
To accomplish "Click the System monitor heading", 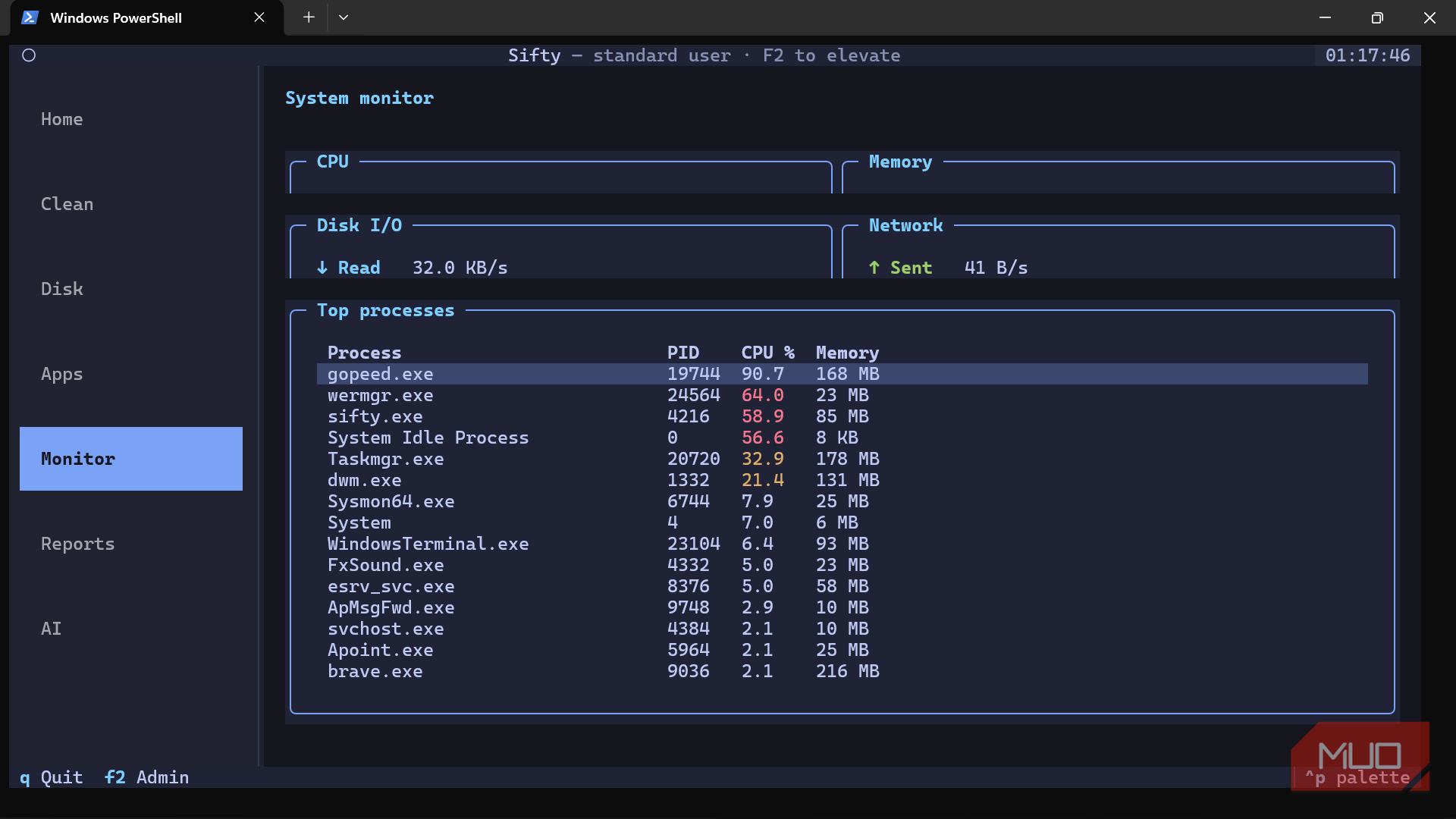I will coord(359,98).
